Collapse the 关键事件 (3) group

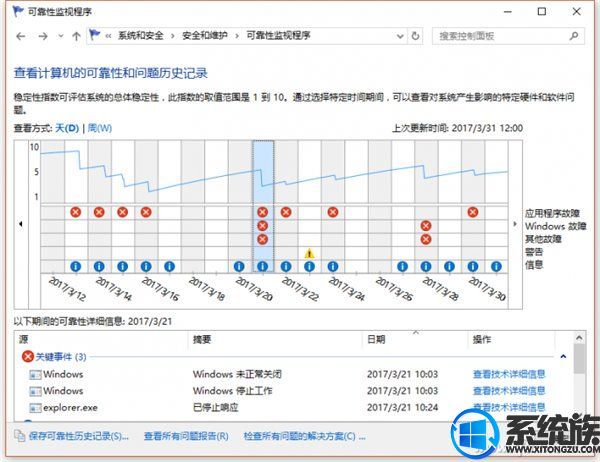click(563, 357)
